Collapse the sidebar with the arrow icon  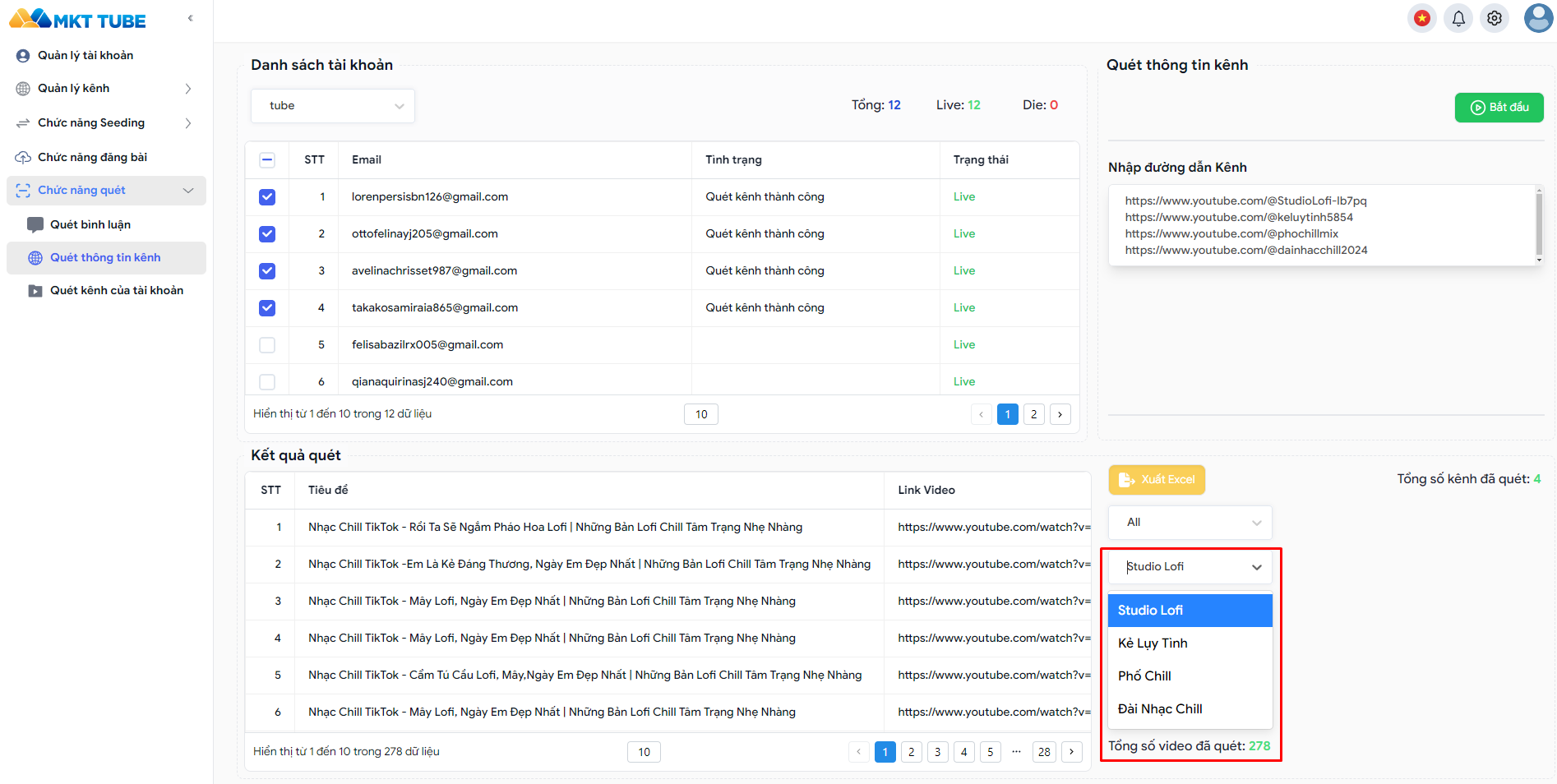pyautogui.click(x=190, y=18)
